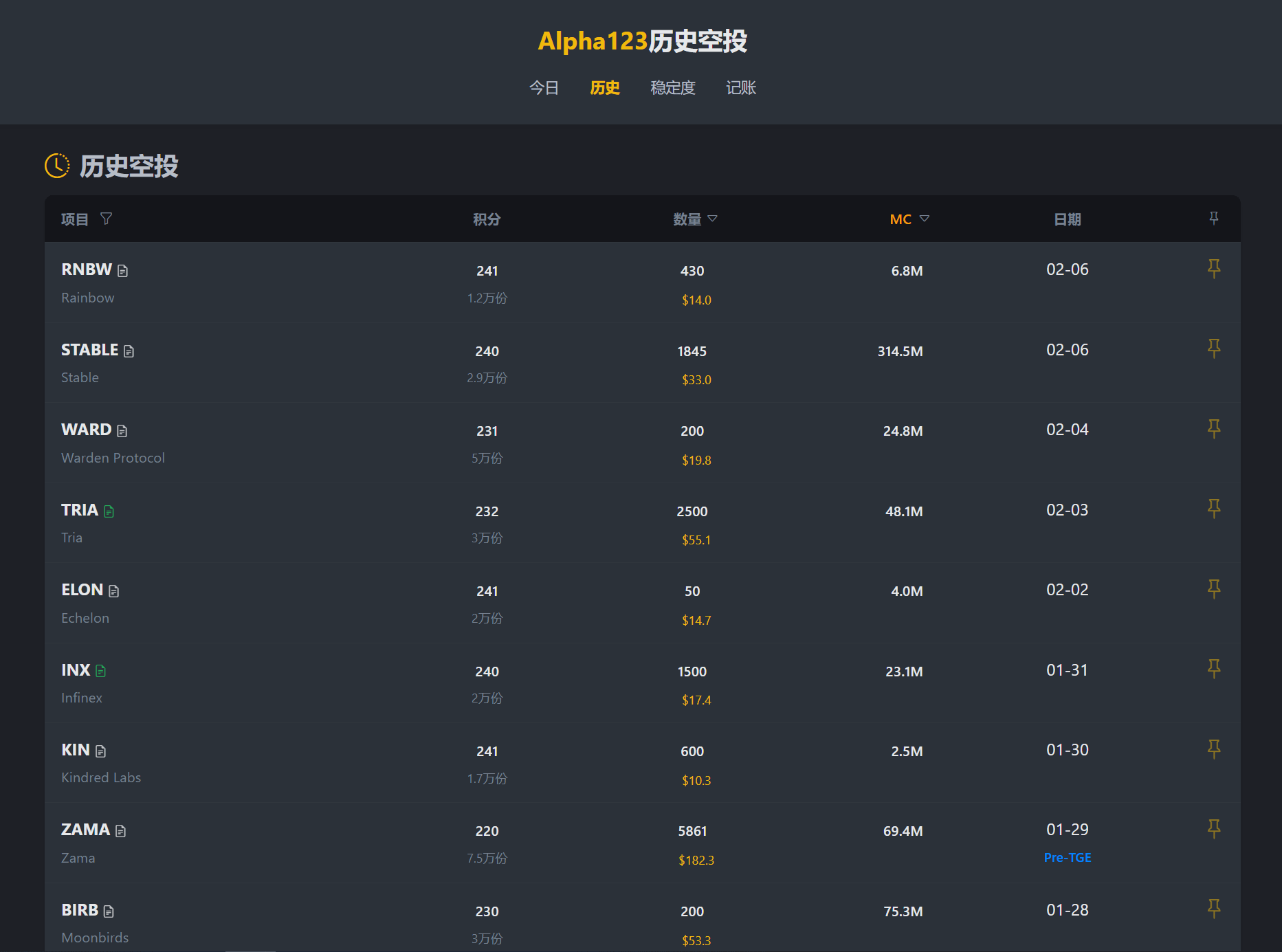
Task: Open the document icon next to KIN
Action: click(x=101, y=751)
